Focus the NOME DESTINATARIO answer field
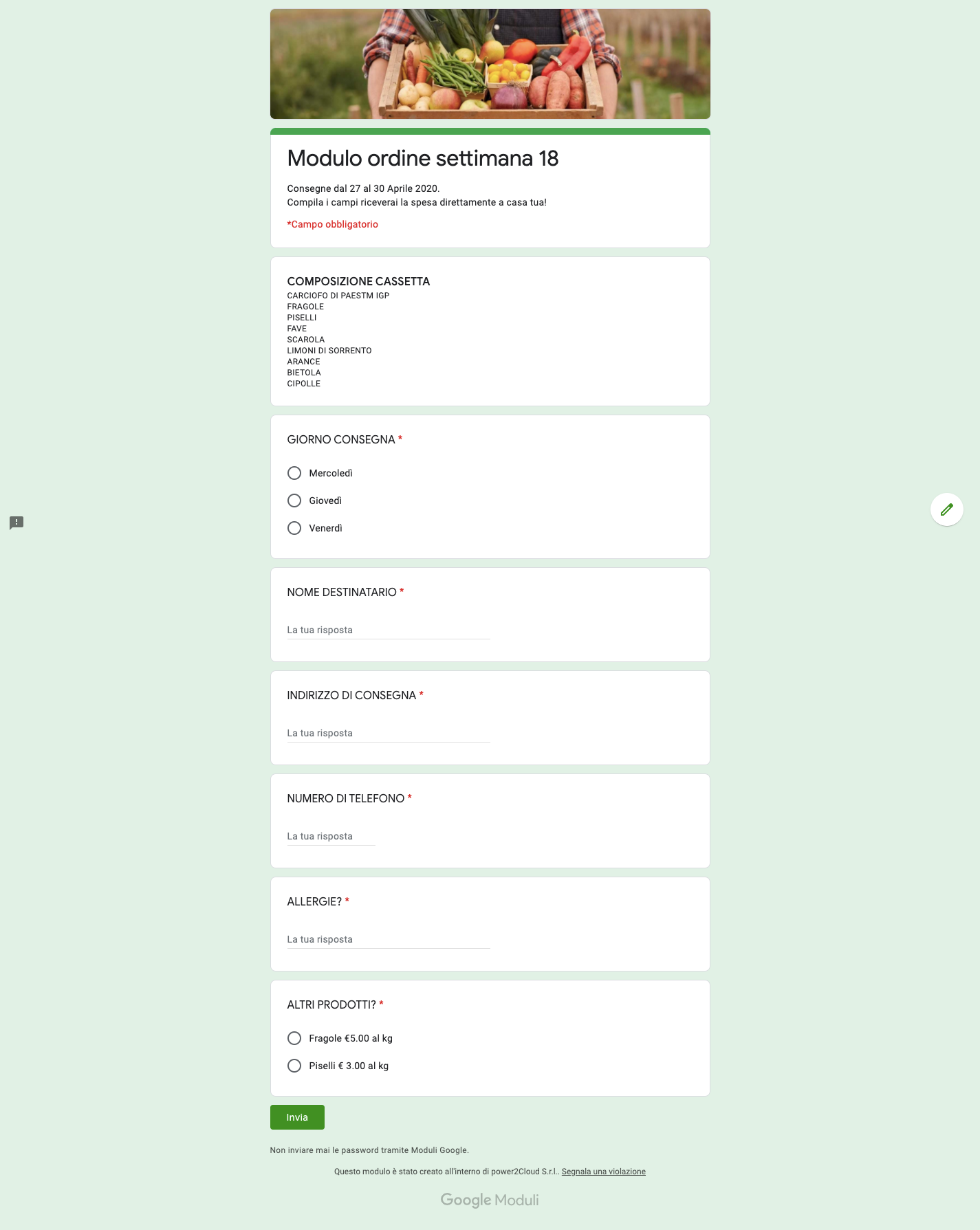Viewport: 980px width, 1230px height. 389,630
